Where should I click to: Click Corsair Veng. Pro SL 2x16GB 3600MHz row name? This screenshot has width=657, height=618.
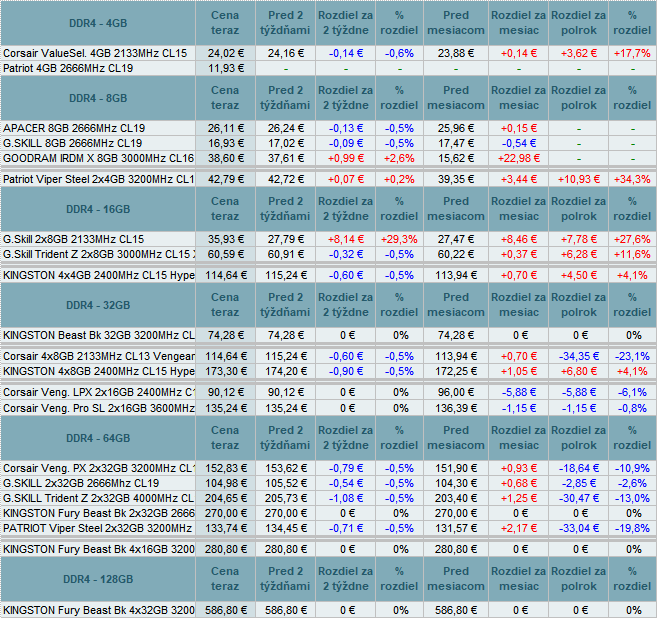coord(98,408)
